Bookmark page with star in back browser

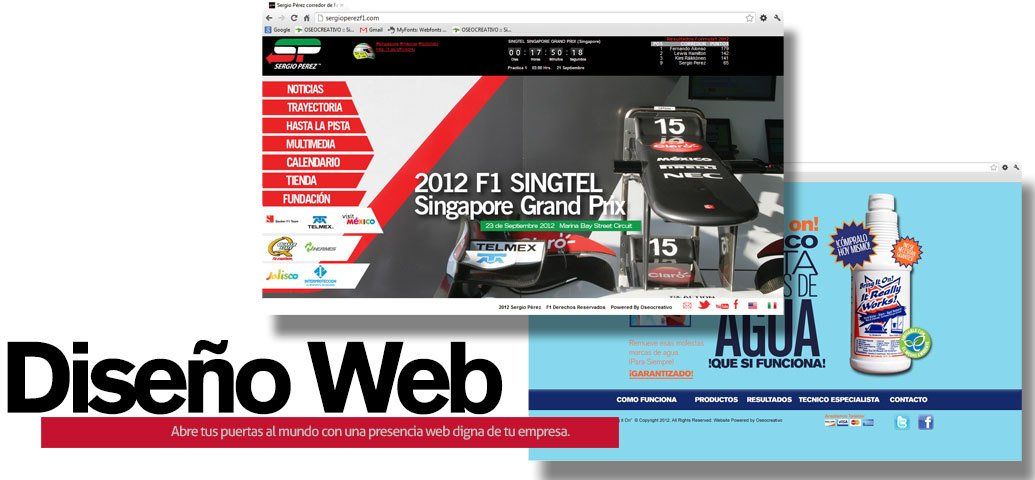(993, 167)
